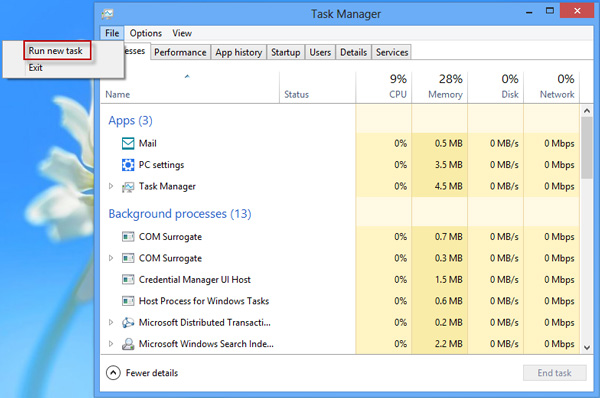
Task: Collapse view with Fewer details arrow icon
Action: [x=113, y=373]
